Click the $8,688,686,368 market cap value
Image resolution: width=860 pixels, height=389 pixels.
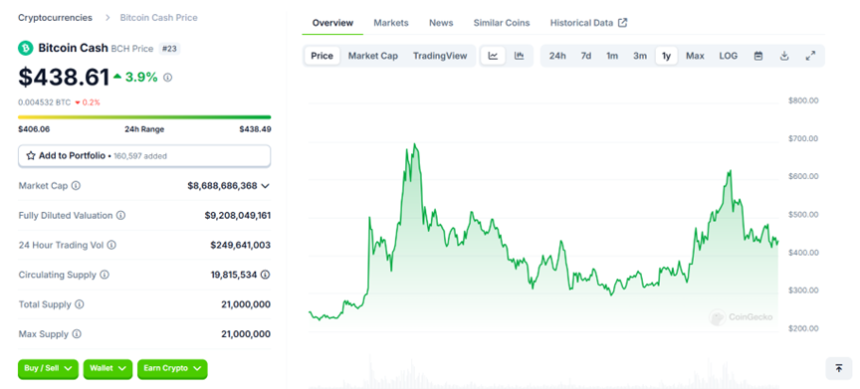pyautogui.click(x=222, y=186)
